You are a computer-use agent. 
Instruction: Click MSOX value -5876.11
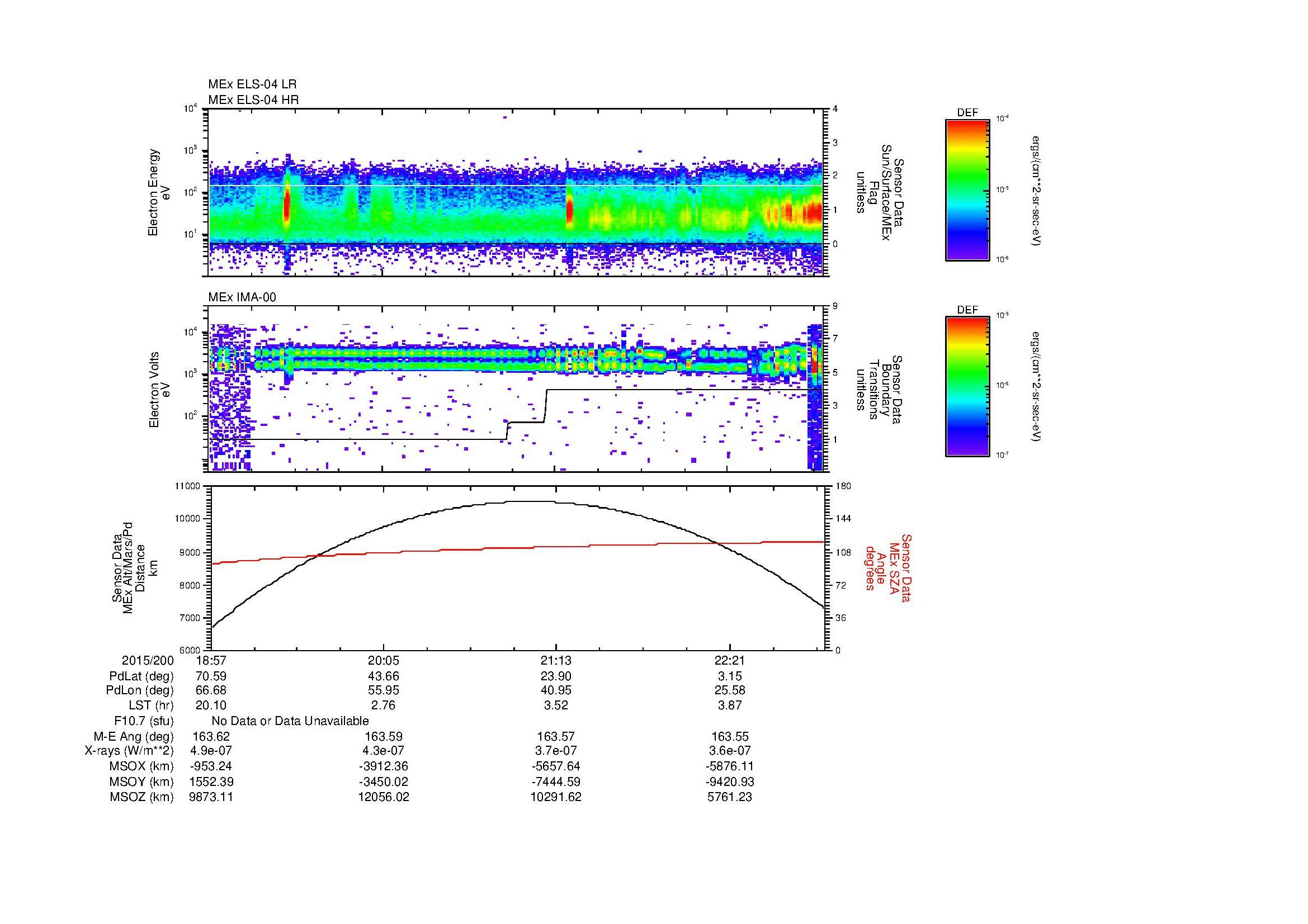[x=730, y=766]
